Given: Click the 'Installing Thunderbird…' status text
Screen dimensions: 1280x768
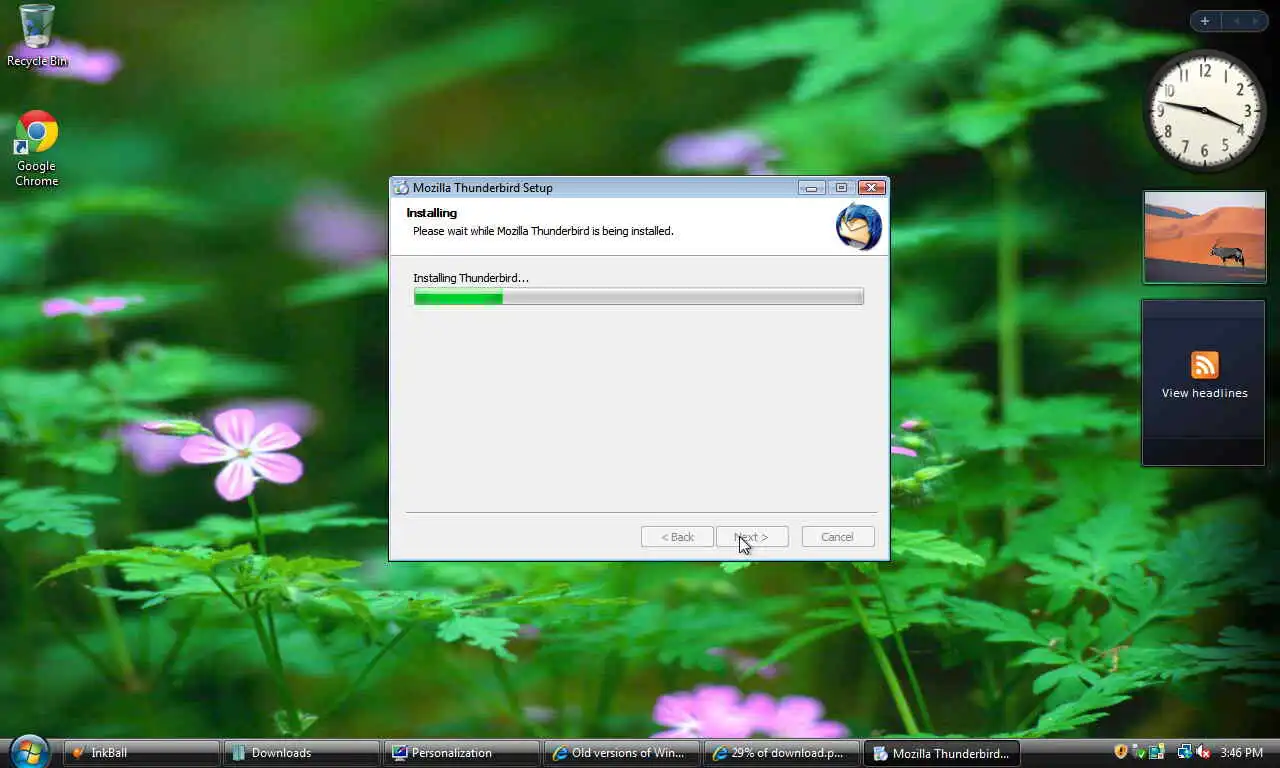Looking at the screenshot, I should (471, 278).
